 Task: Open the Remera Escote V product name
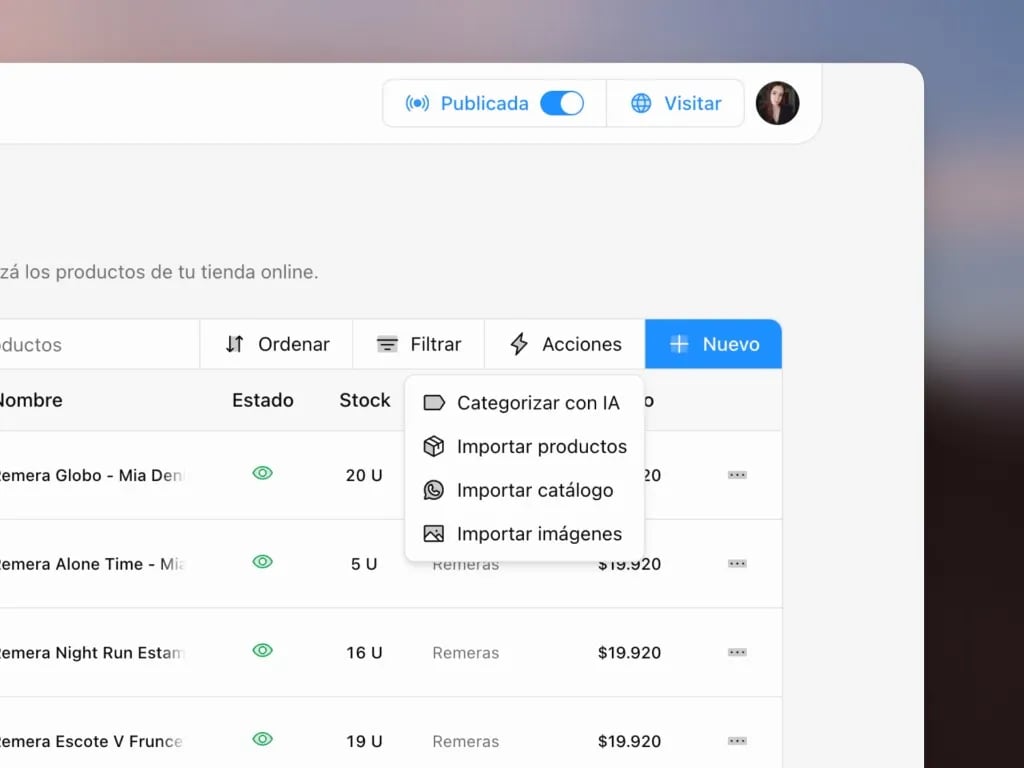pos(91,742)
